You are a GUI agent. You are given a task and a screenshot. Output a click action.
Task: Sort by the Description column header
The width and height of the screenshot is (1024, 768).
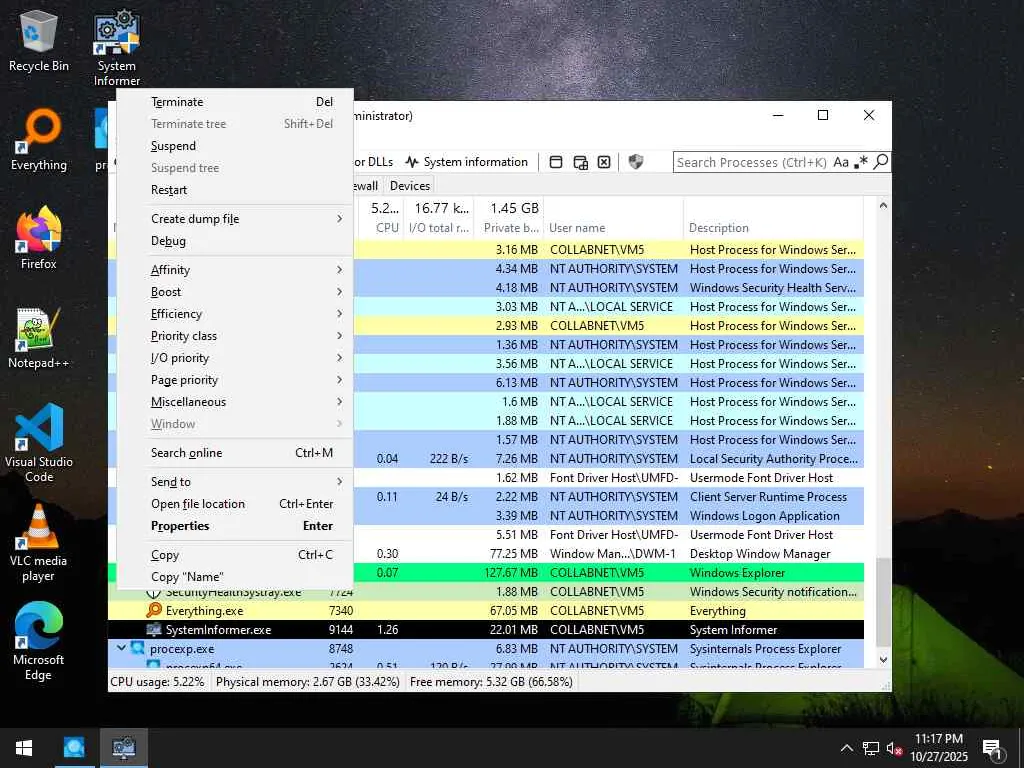773,217
